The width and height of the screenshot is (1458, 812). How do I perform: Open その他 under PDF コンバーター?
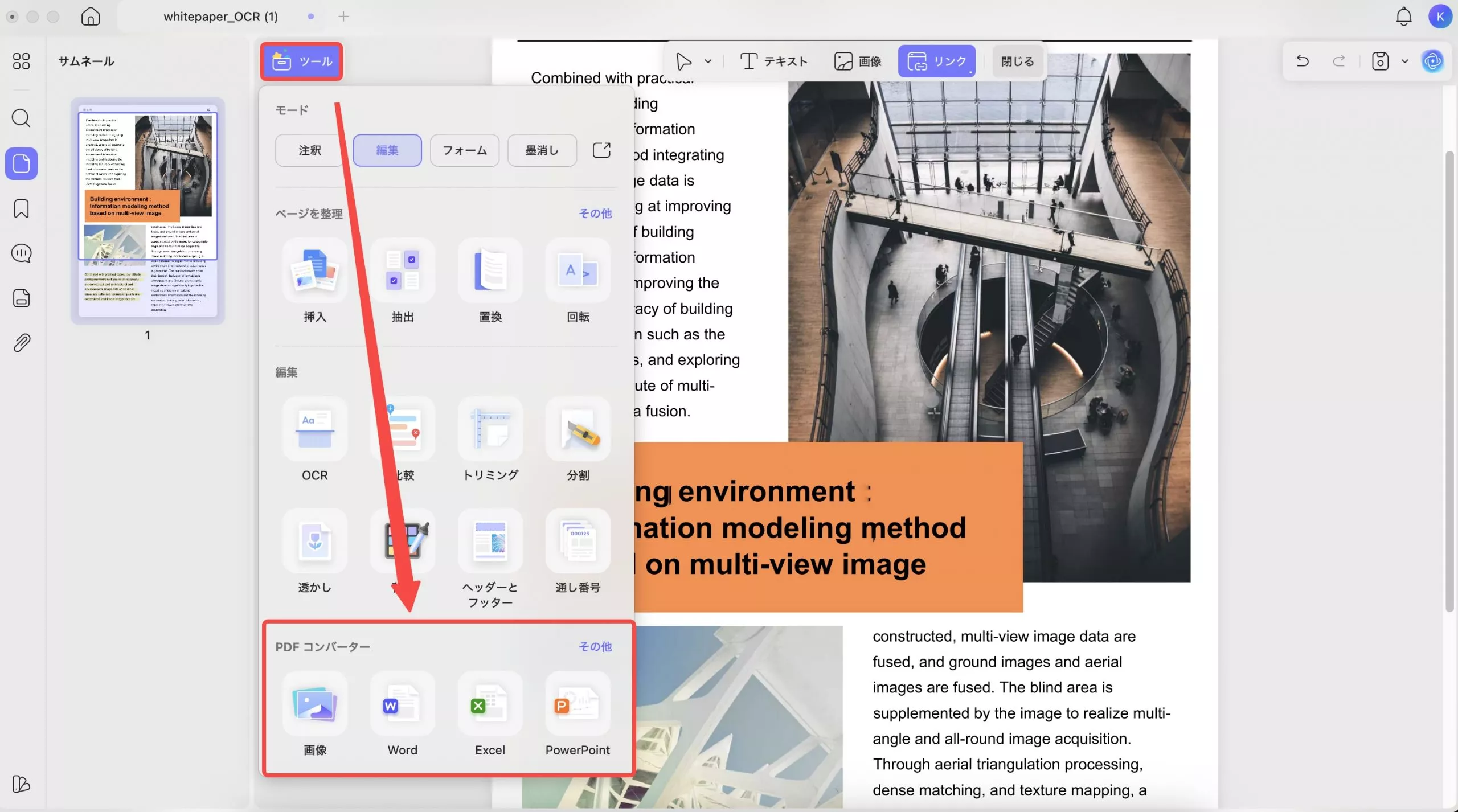[595, 647]
